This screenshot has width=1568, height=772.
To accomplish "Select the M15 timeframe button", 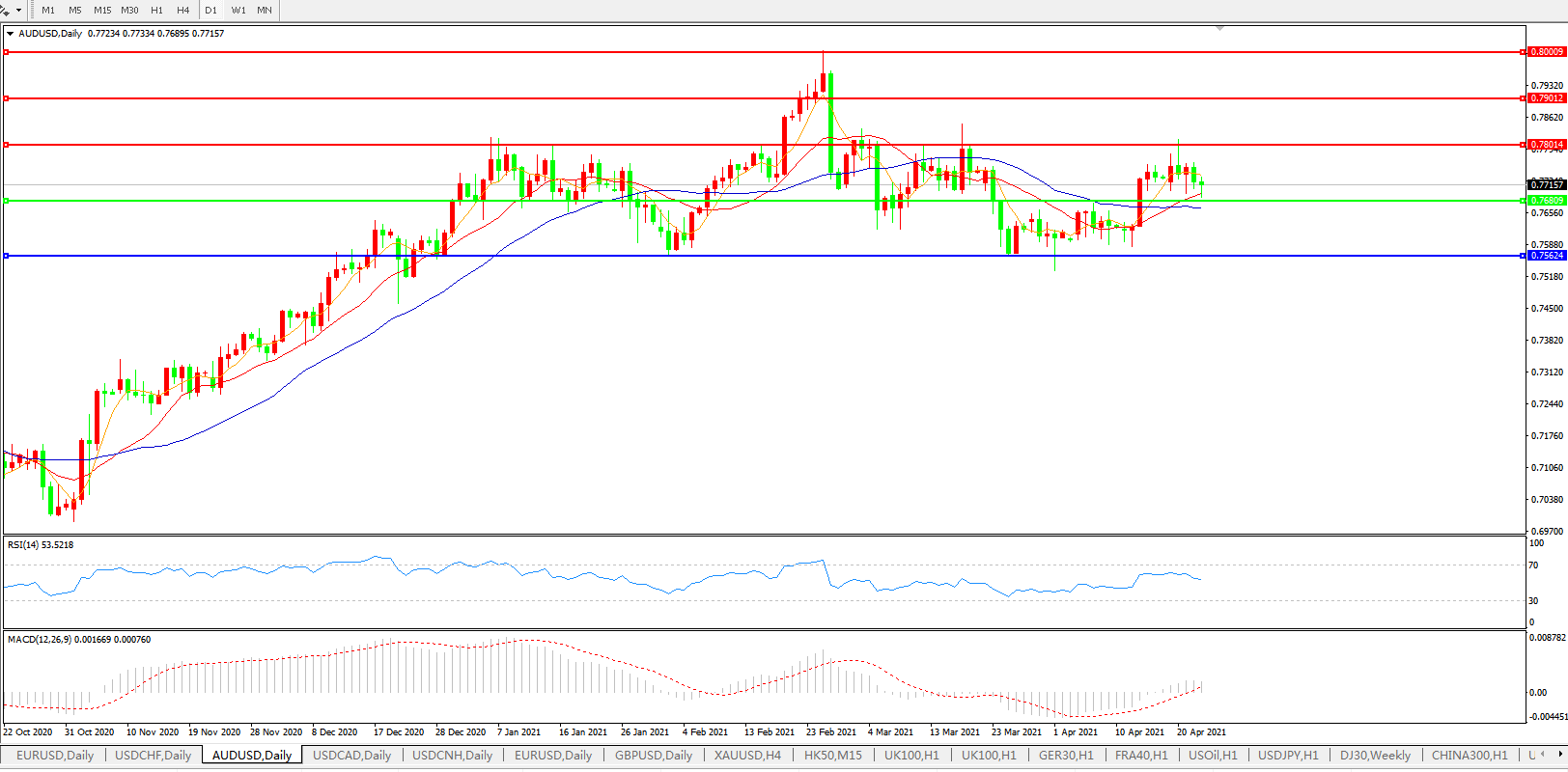I will [x=102, y=11].
